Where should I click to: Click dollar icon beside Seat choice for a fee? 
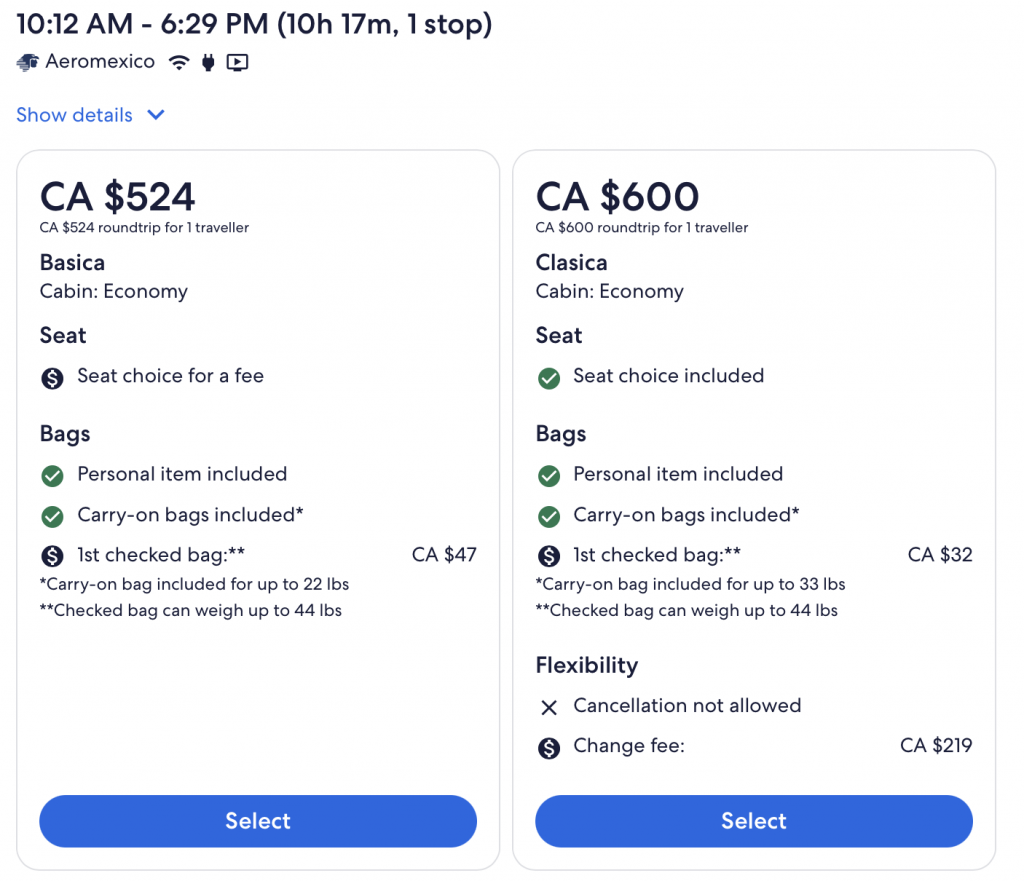pos(52,377)
